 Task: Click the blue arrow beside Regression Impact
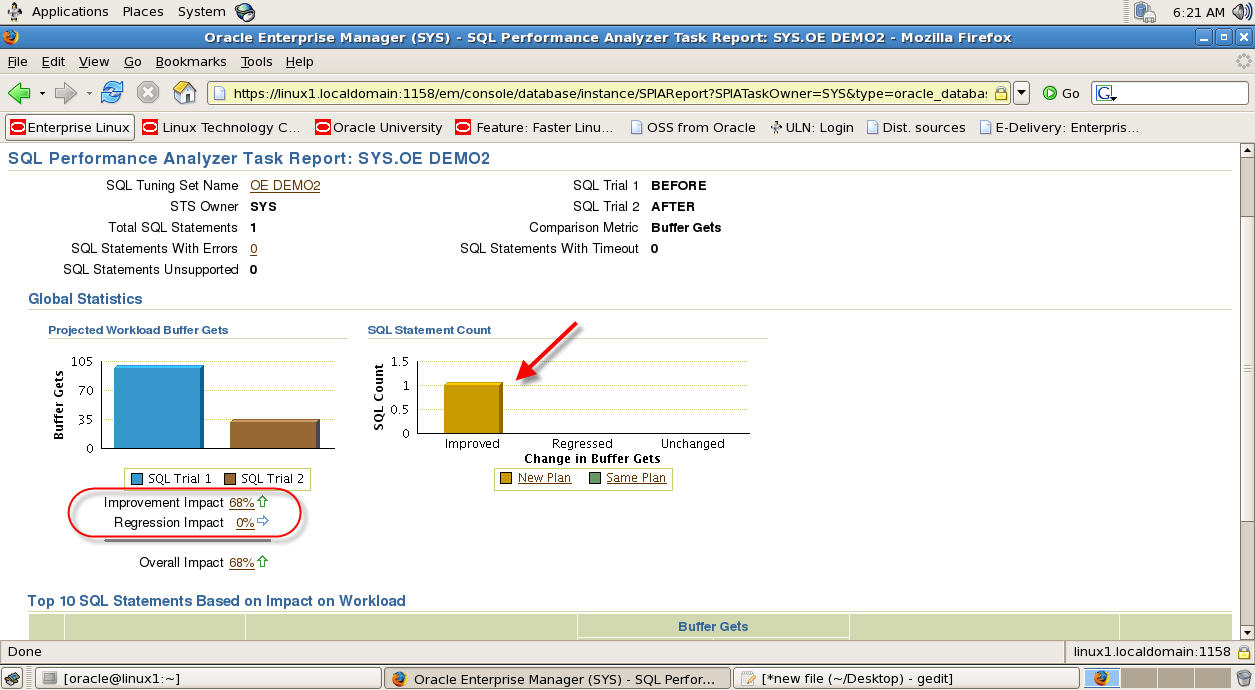[262, 522]
